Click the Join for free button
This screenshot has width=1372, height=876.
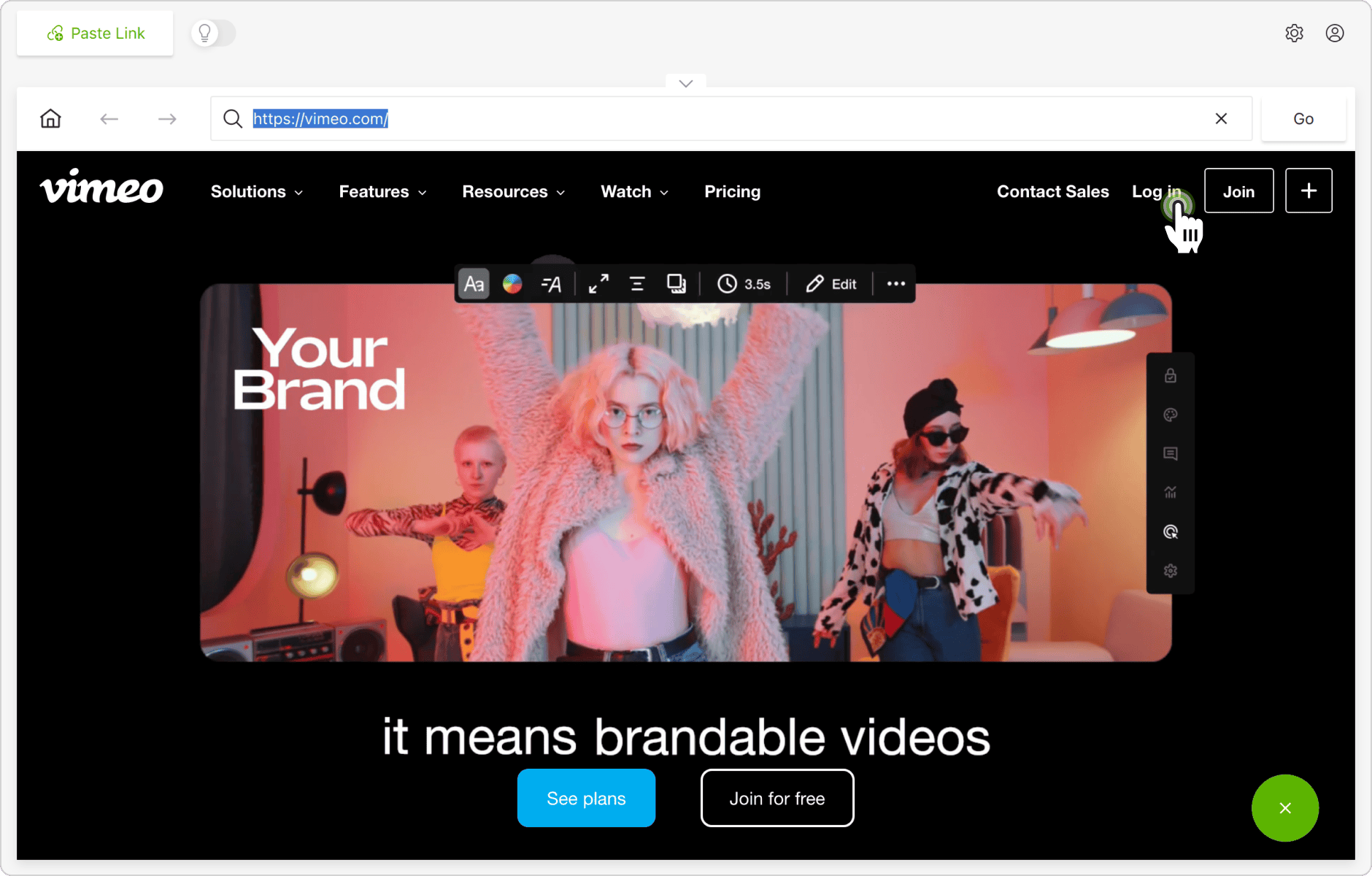(x=776, y=798)
